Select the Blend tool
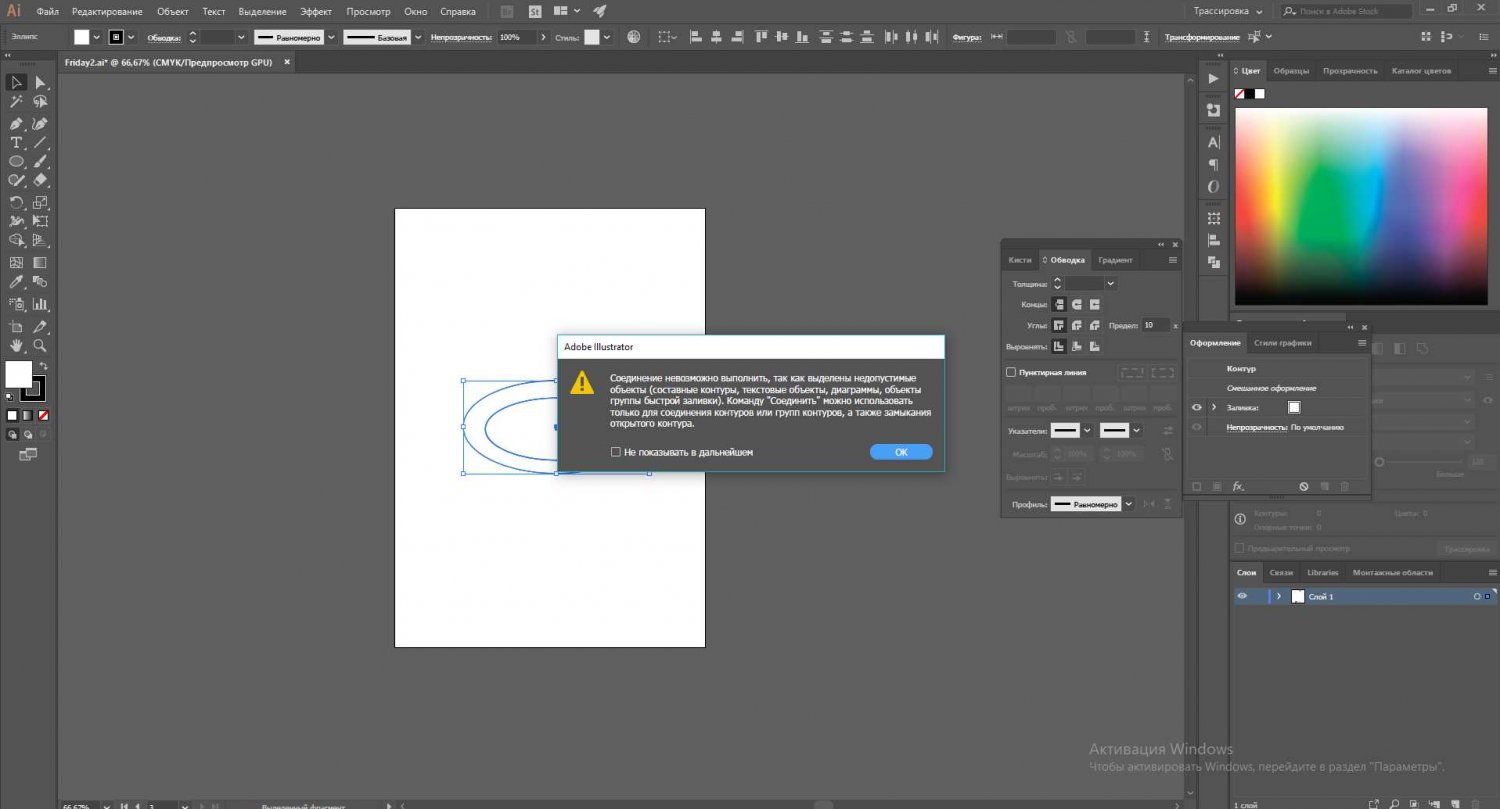This screenshot has width=1500, height=809. 41,283
